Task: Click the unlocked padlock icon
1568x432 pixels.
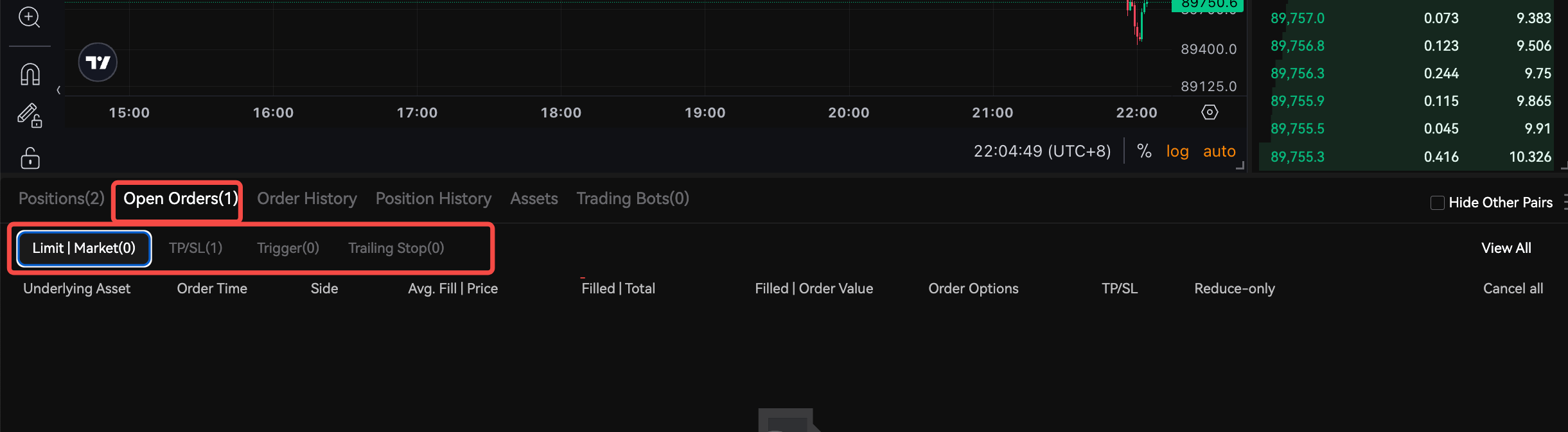Action: pyautogui.click(x=30, y=158)
